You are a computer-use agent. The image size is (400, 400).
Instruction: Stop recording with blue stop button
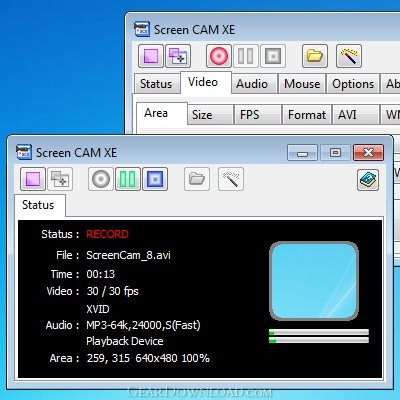(x=155, y=179)
